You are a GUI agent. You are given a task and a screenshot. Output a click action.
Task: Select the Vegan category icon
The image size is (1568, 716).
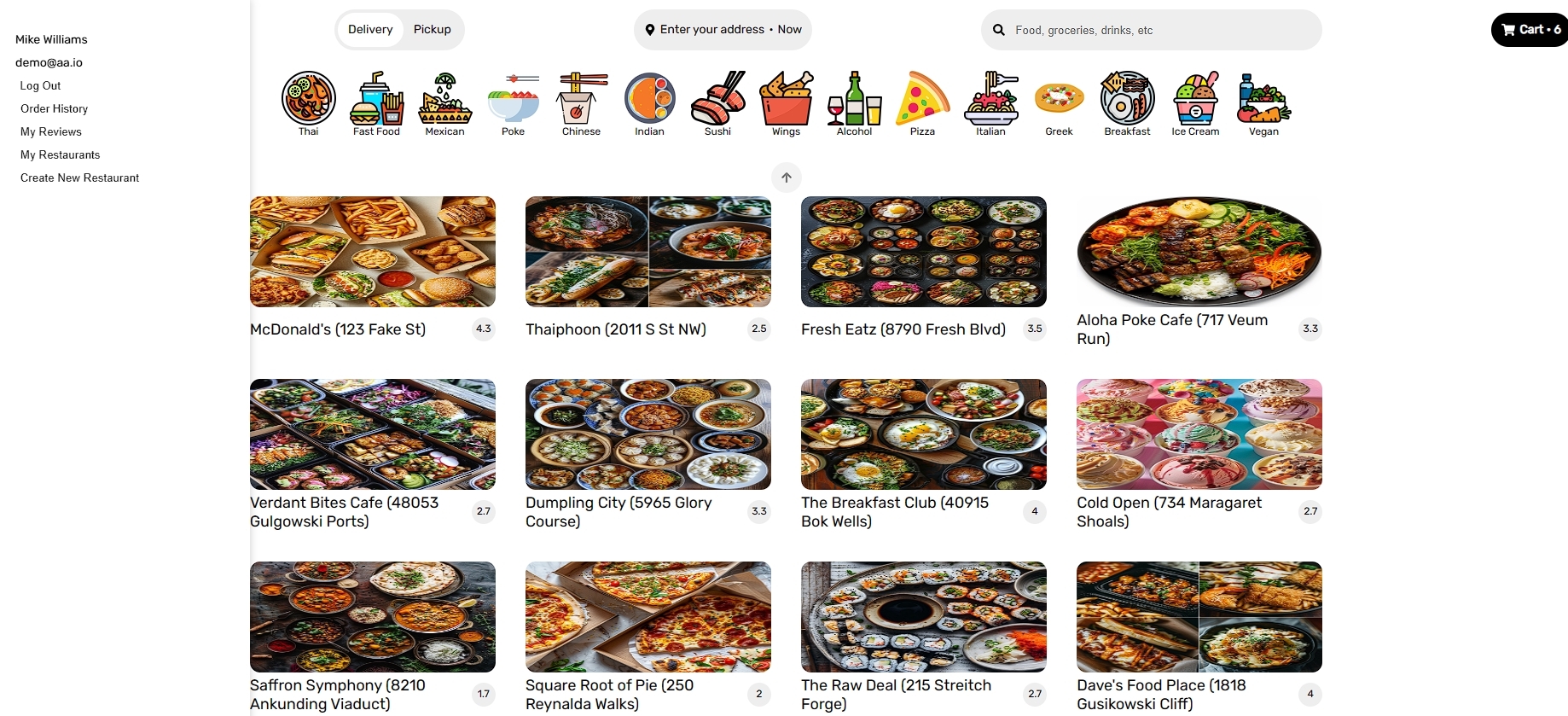click(x=1263, y=98)
